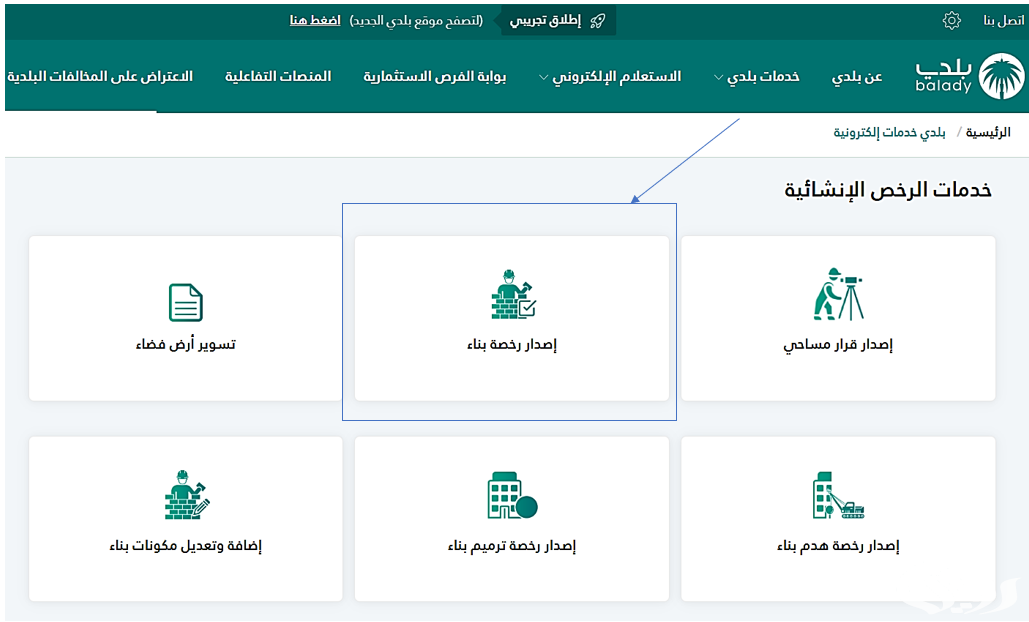Image resolution: width=1029 pixels, height=622 pixels.
Task: Click the surveyor icon for إصدار قرار مساحي
Action: pyautogui.click(x=838, y=294)
